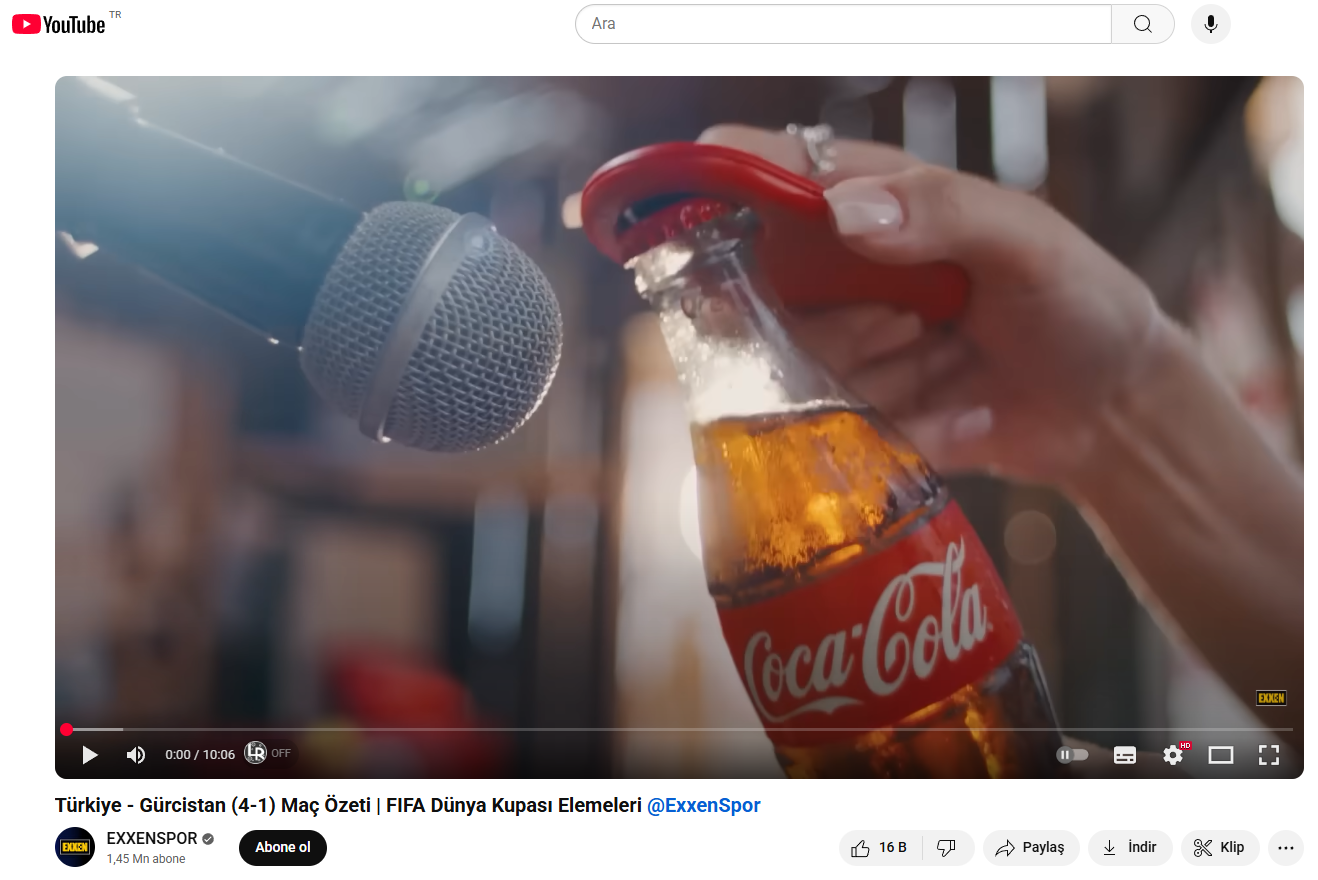This screenshot has width=1318, height=880.
Task: Start voice search with microphone icon
Action: [x=1210, y=24]
